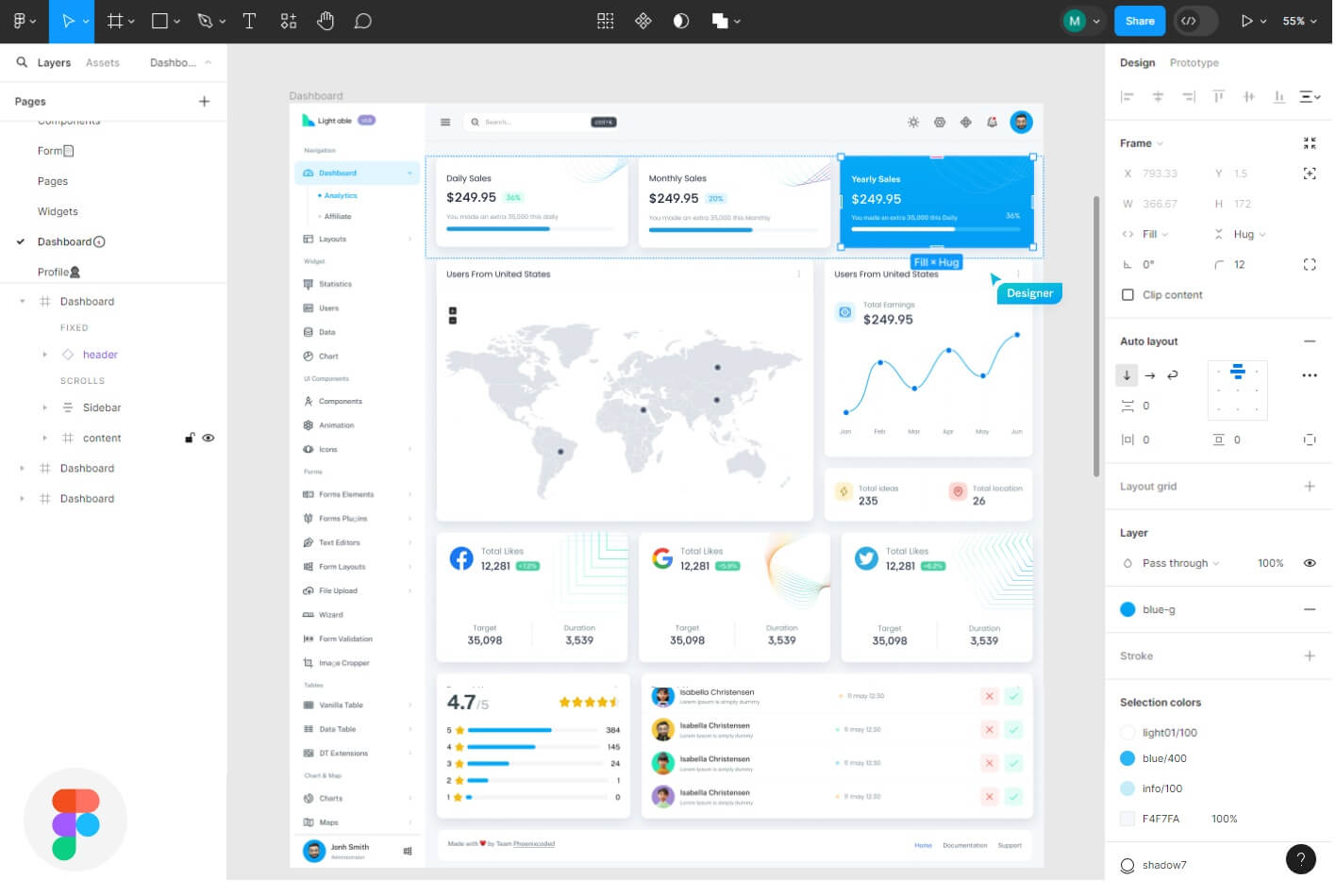Select the Hand tool
This screenshot has width=1336, height=896.
click(326, 21)
